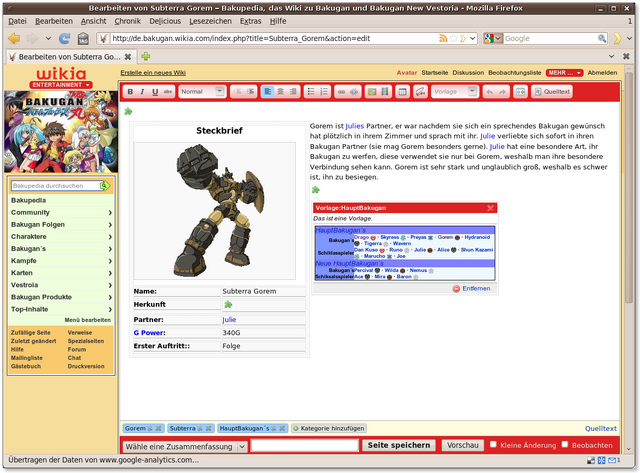The image size is (640, 473).
Task: Click the Bakupedia search field
Action: [x=56, y=186]
